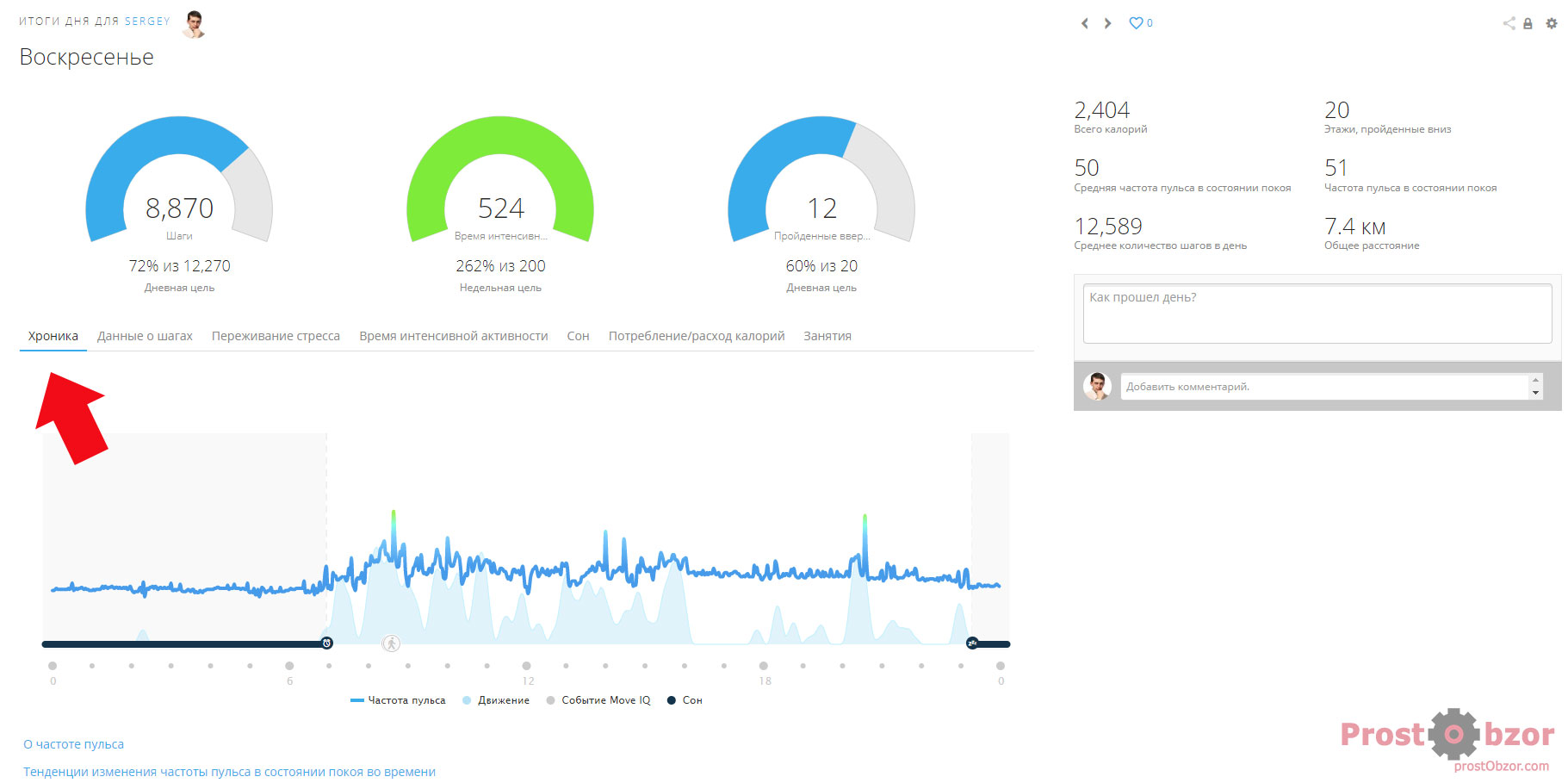The image size is (1568, 783).
Task: Toggle Частота пульса series in legend
Action: click(399, 700)
